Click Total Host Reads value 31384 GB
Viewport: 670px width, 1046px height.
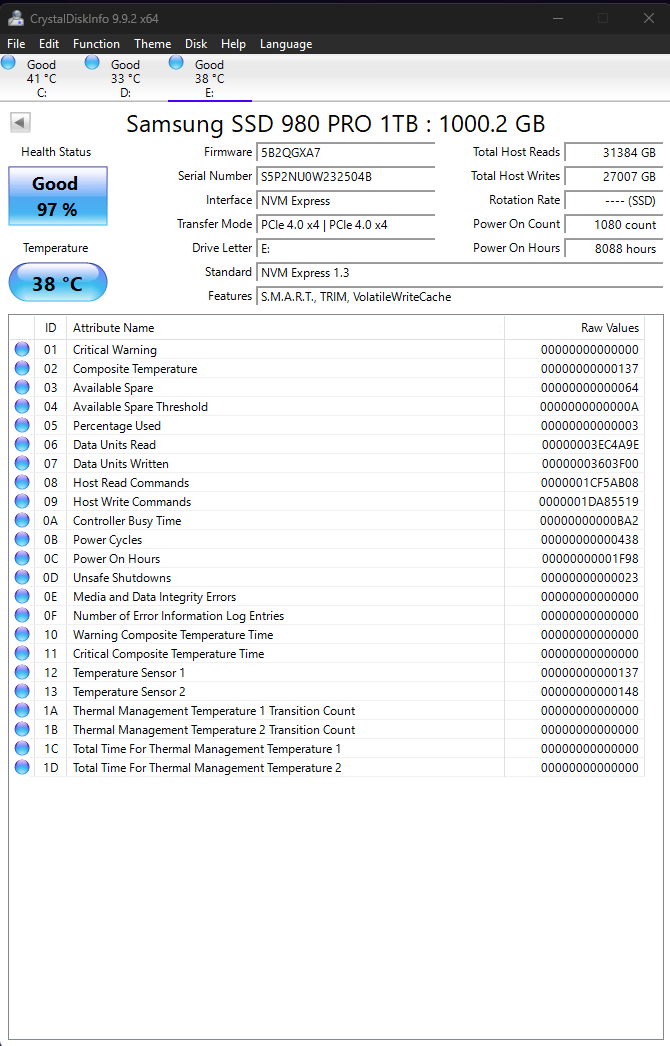613,152
